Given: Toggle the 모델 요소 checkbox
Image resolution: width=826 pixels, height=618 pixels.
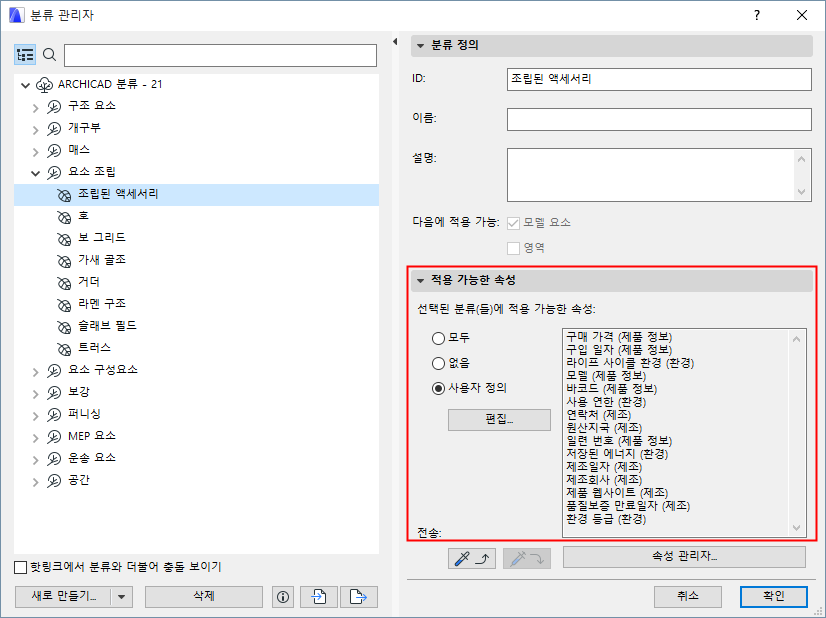Looking at the screenshot, I should [513, 223].
